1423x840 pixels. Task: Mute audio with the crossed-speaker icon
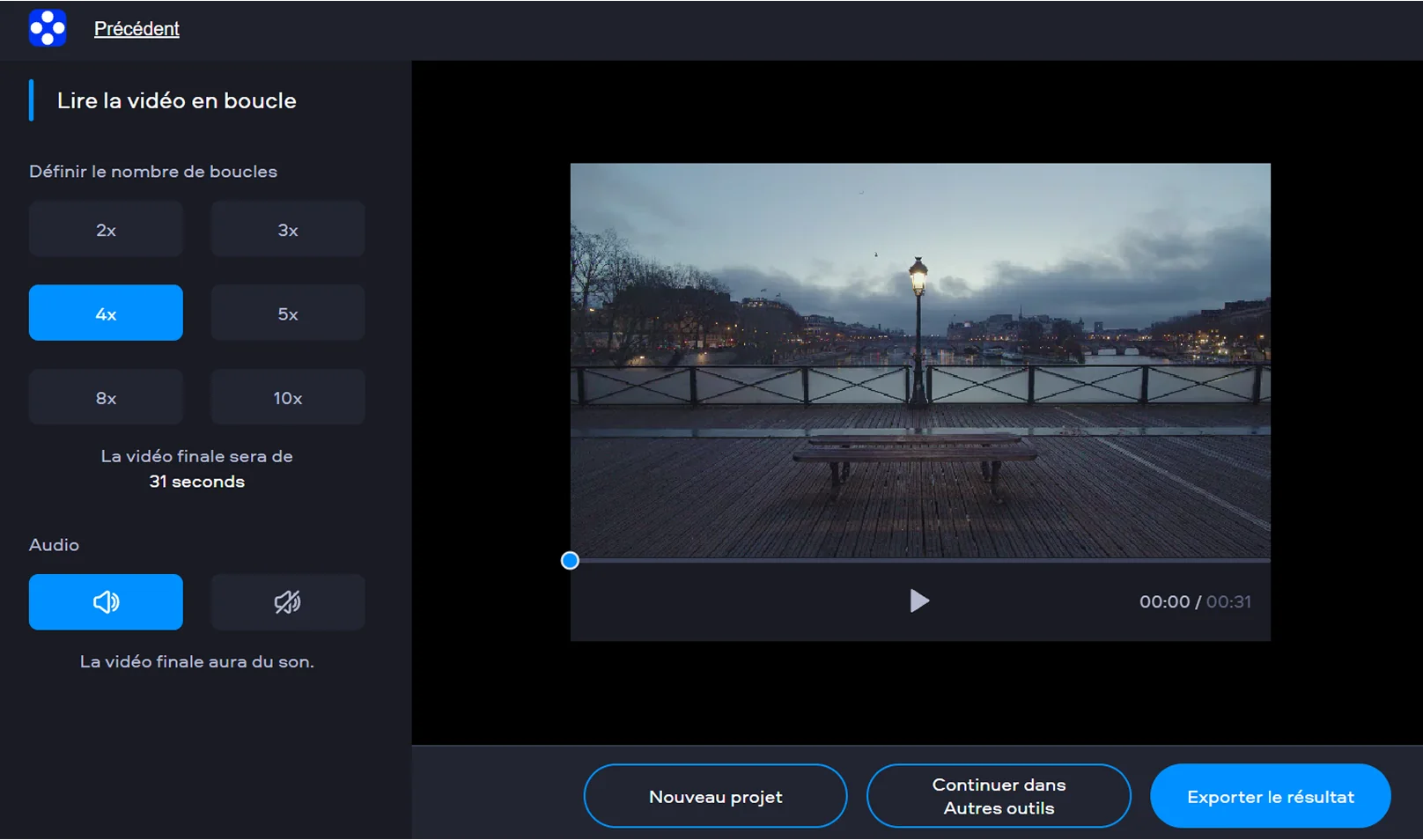(x=288, y=602)
